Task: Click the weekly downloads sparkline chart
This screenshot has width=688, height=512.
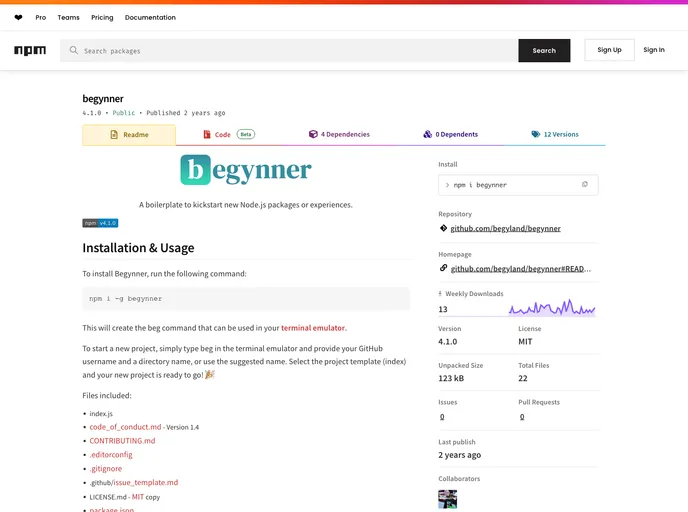Action: coord(552,307)
